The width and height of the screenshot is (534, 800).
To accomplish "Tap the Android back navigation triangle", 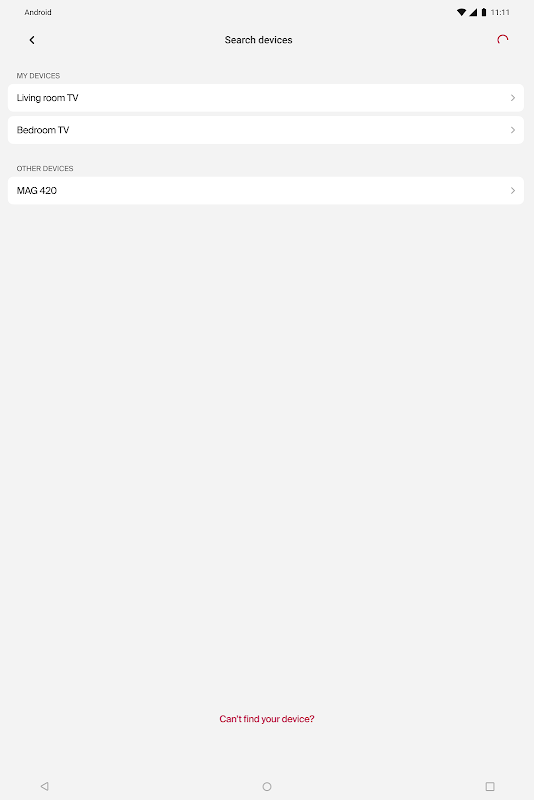I will [44, 786].
